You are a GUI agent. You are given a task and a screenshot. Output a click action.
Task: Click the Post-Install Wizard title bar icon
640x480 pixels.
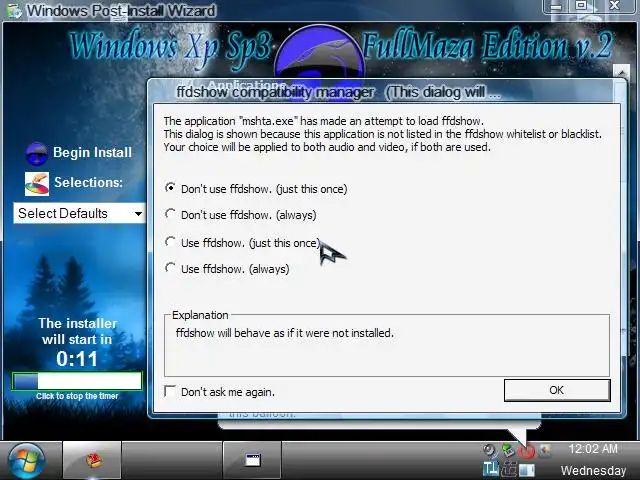point(14,11)
